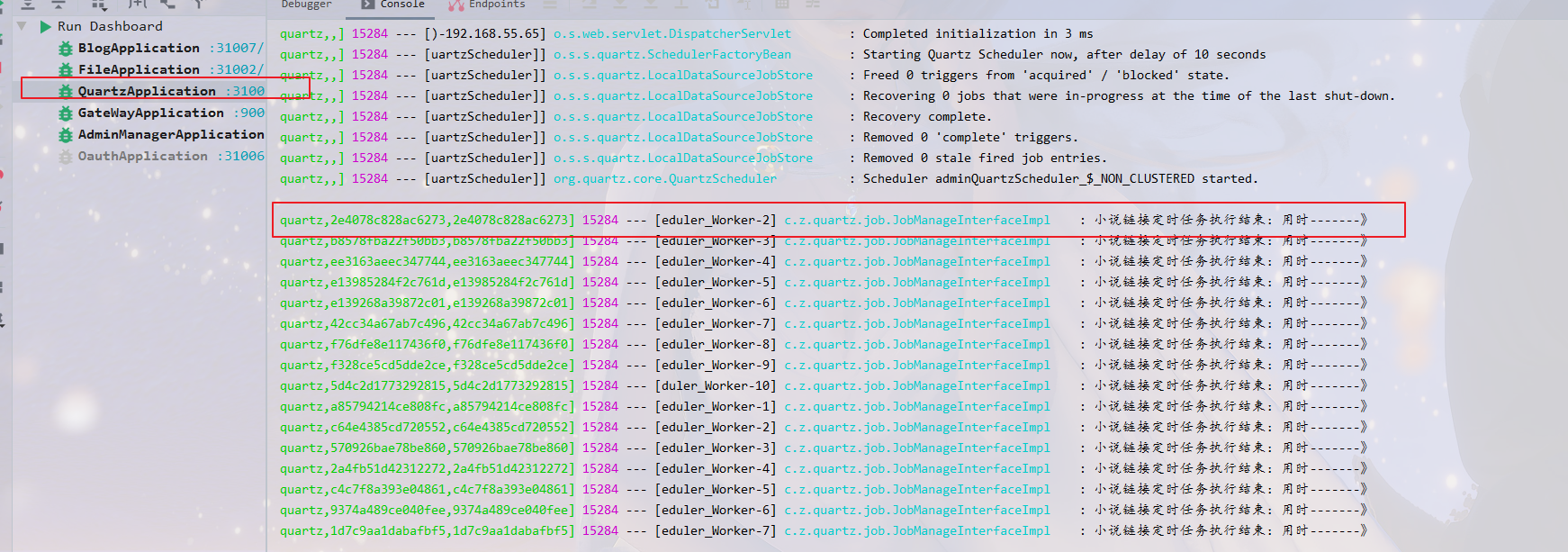Click the o.s.web.servlet.DispatcherServlet log class

pyautogui.click(x=671, y=33)
